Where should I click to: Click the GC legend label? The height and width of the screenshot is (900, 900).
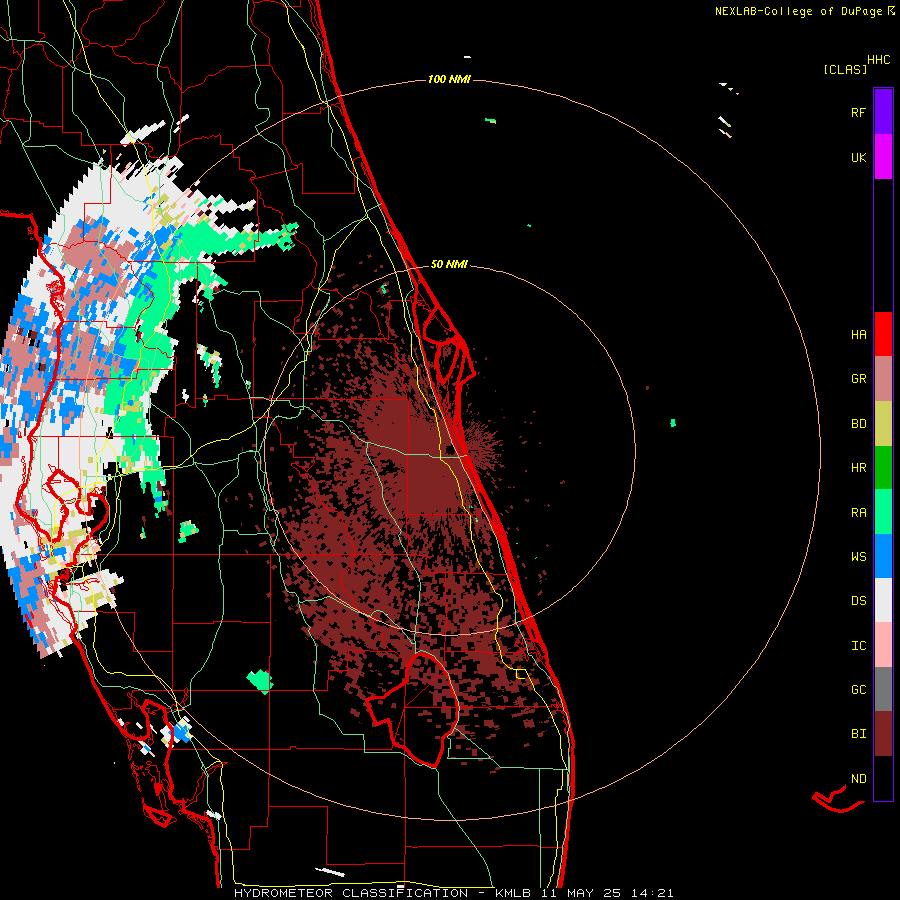tap(858, 689)
